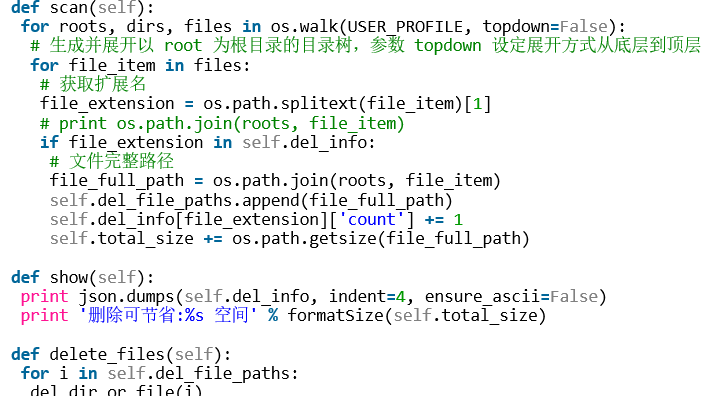
Task: Click the 'file_full_path = os.path.join' assignment line
Action: pos(275,181)
